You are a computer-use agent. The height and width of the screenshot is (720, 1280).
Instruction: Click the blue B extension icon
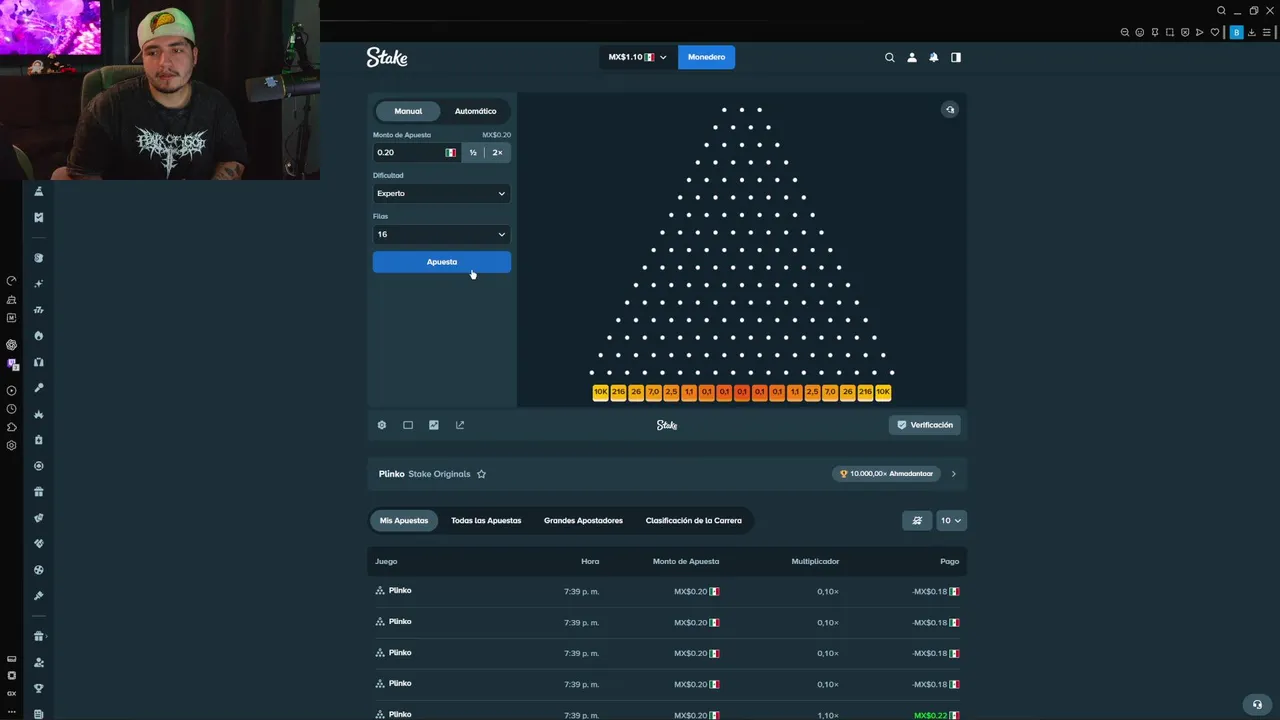tap(1236, 32)
